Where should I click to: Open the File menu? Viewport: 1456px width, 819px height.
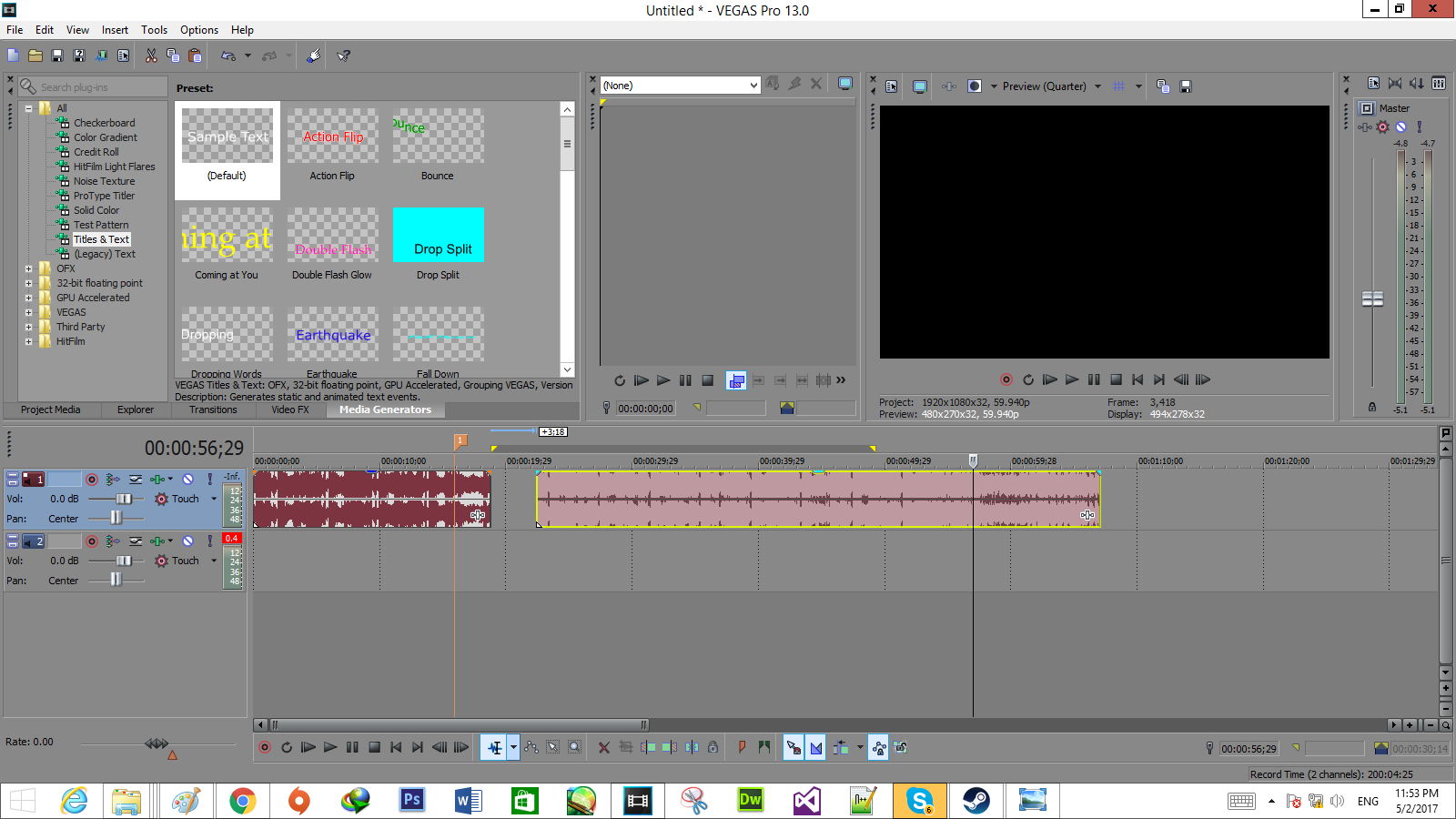pyautogui.click(x=15, y=30)
